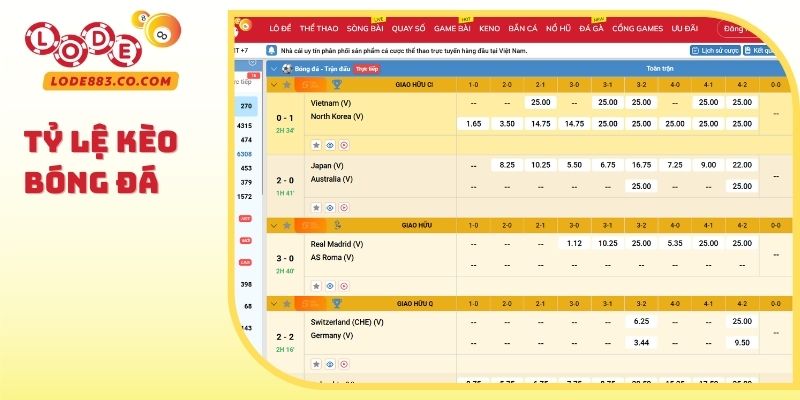Open the THỂ THAO menu
Screen dimensions: 800x400
[x=319, y=29]
